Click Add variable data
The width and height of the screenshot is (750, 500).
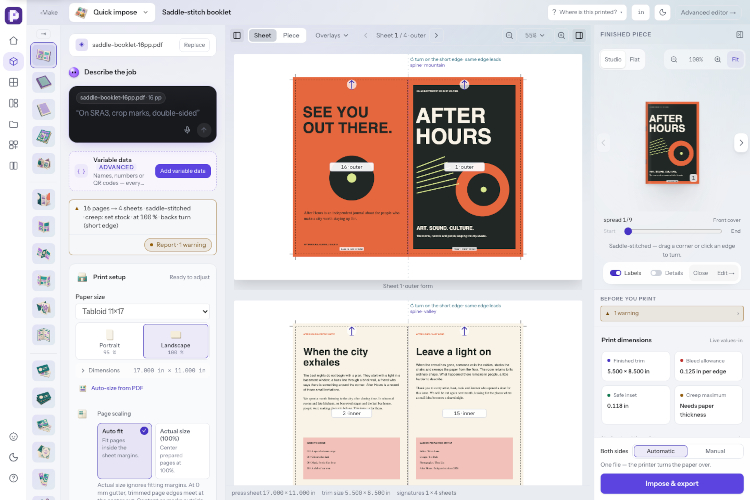183,171
